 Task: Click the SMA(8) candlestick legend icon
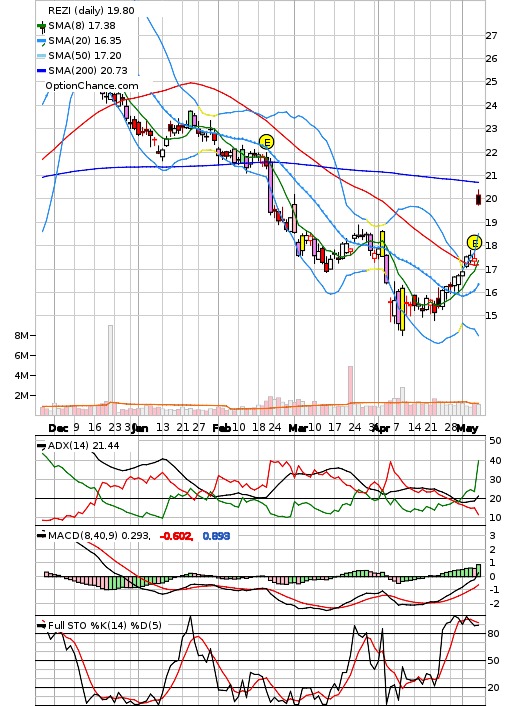click(x=42, y=27)
